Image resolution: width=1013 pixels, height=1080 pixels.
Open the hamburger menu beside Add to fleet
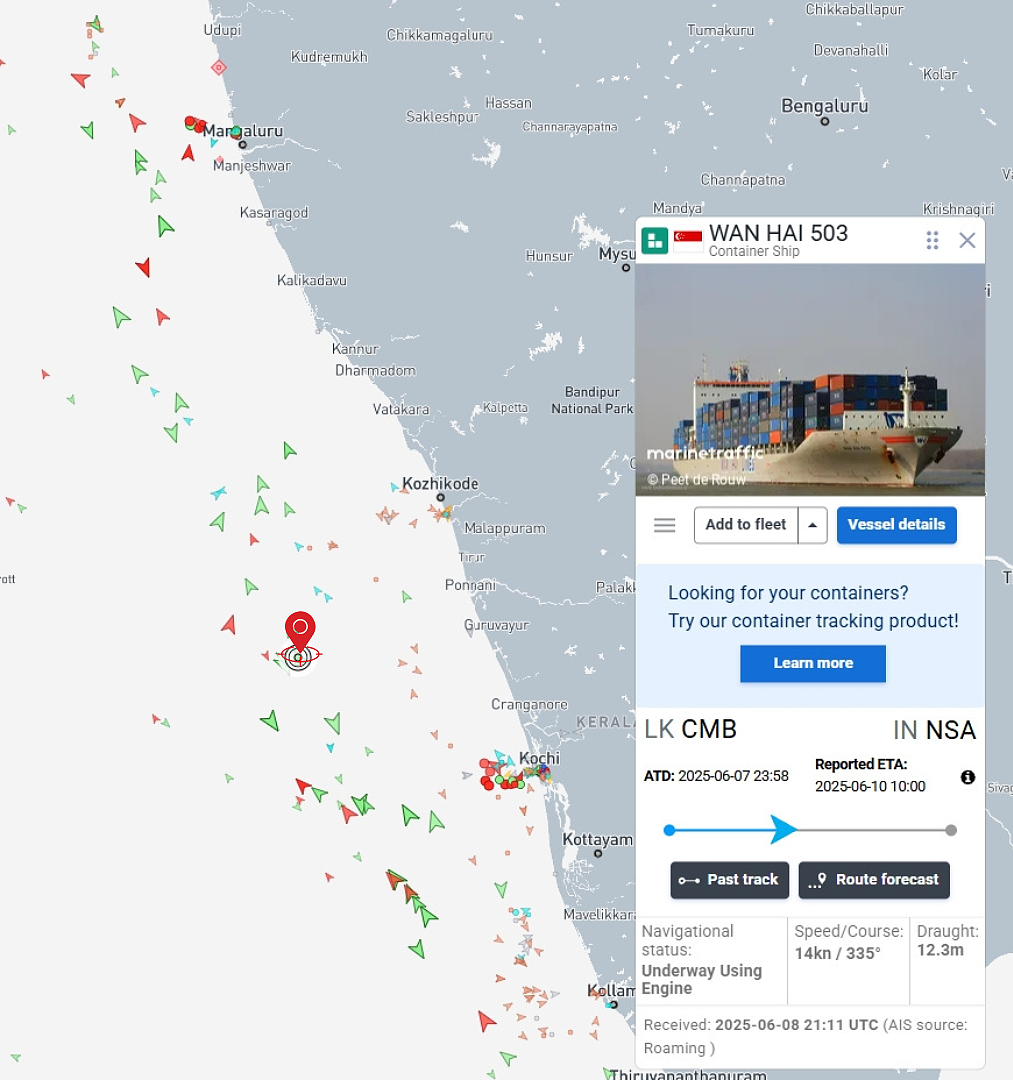coord(665,526)
